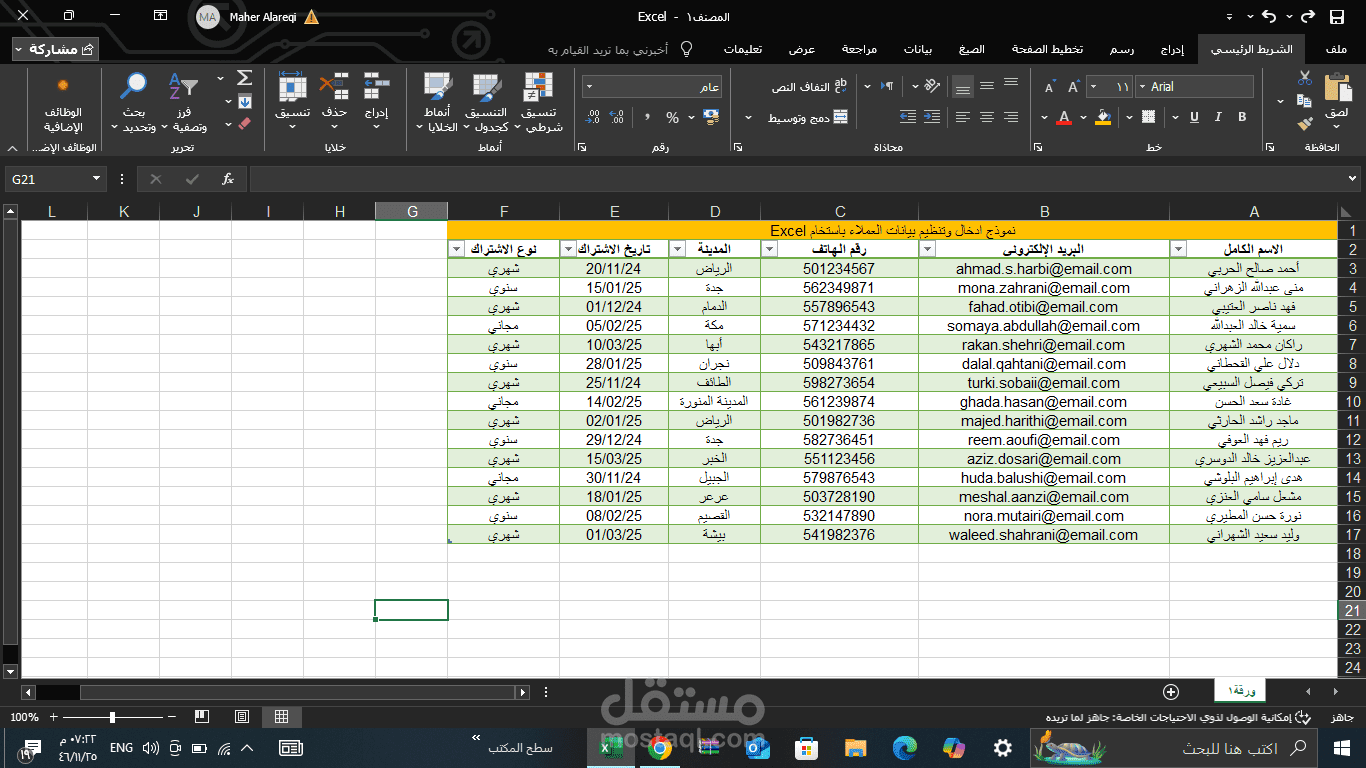Select the Format Painter brush icon
This screenshot has width=1366, height=768.
tap(1304, 123)
